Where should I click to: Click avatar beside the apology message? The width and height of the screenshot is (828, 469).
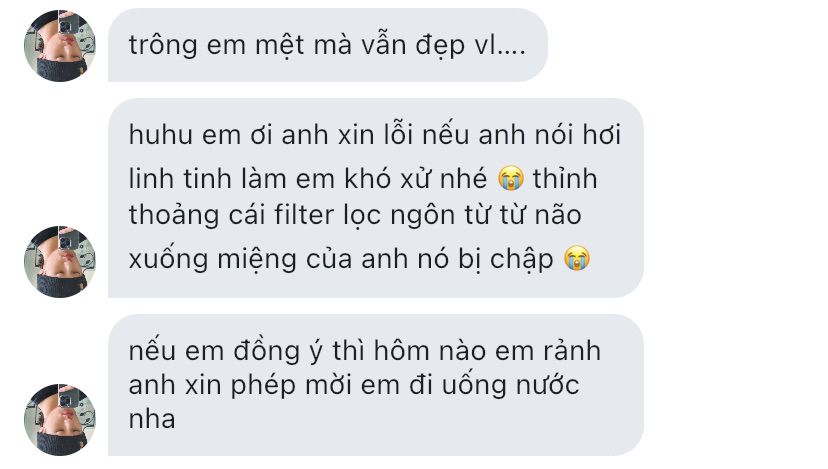click(x=60, y=262)
